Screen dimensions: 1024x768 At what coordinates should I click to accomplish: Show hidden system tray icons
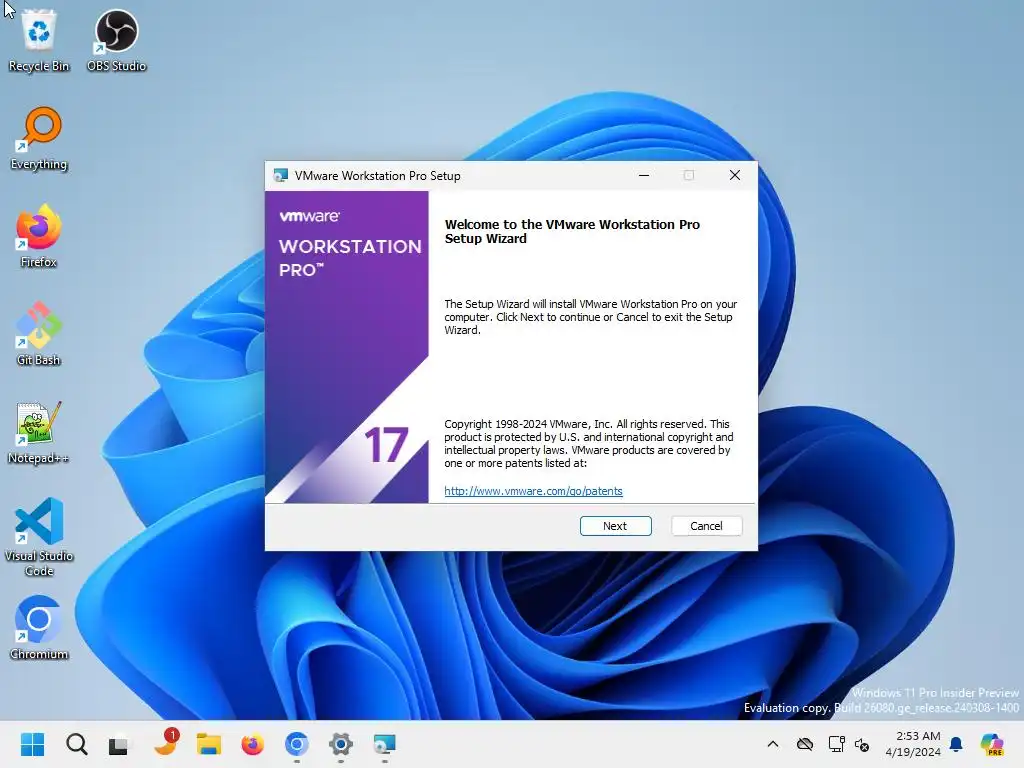coord(773,744)
